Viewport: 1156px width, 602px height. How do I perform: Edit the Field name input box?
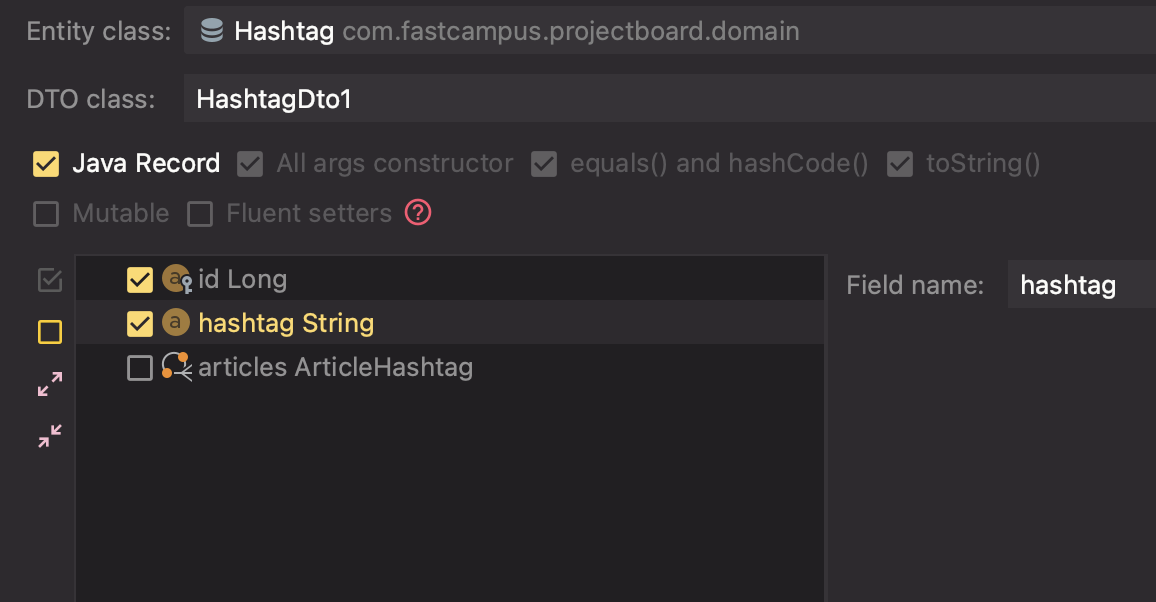point(1080,286)
